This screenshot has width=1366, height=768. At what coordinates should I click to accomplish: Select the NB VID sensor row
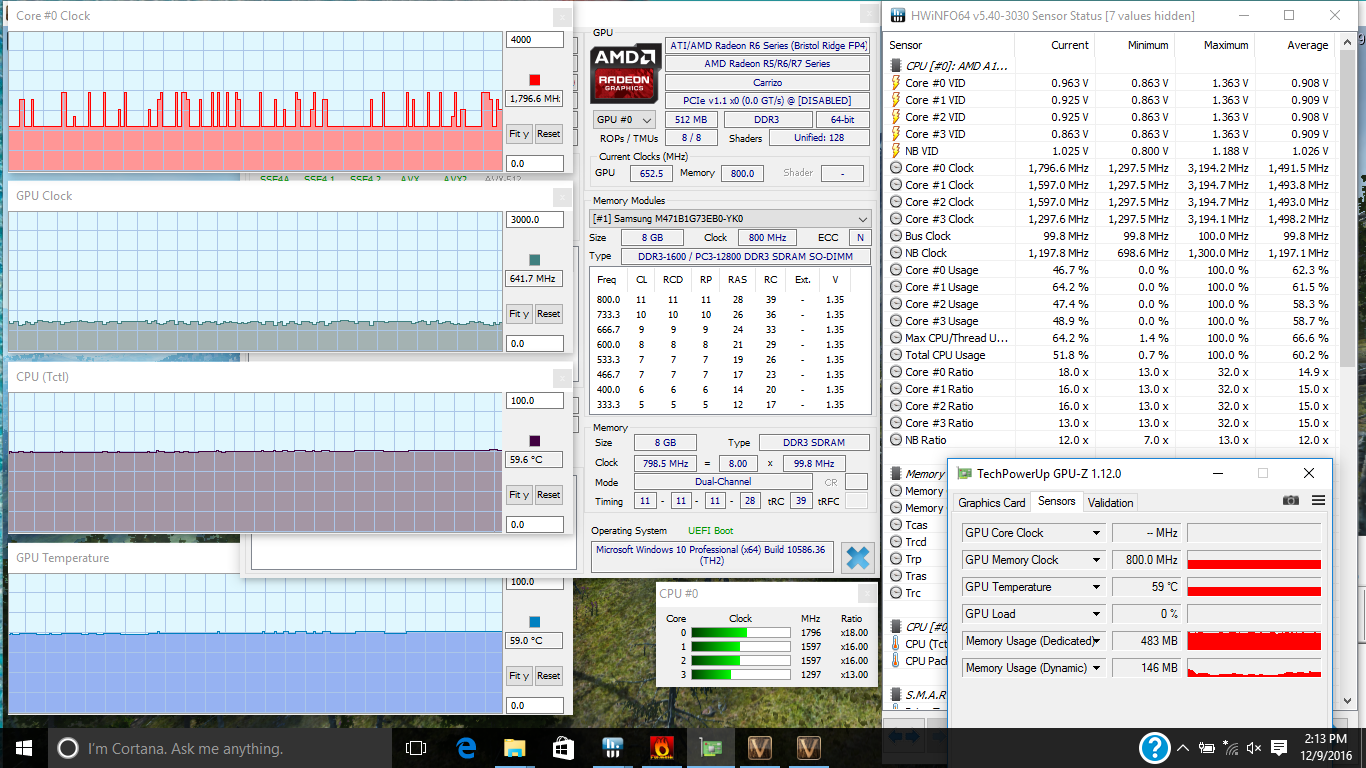[x=1111, y=151]
